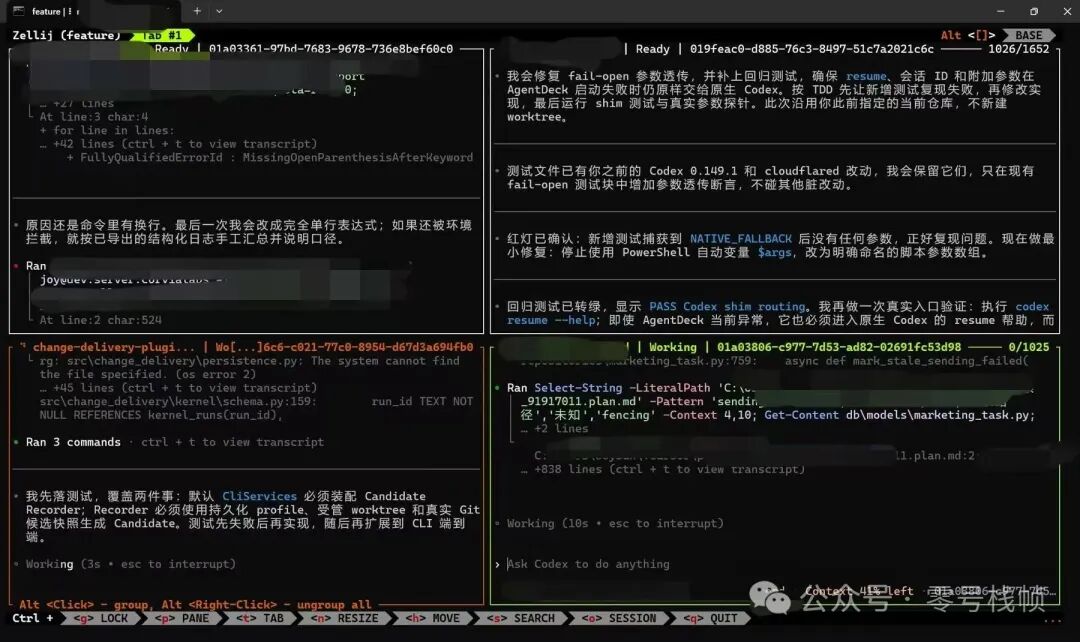Screen dimensions: 1080x642
Task: Click the scroll position '1026/1652'
Action: [x=1019, y=49]
